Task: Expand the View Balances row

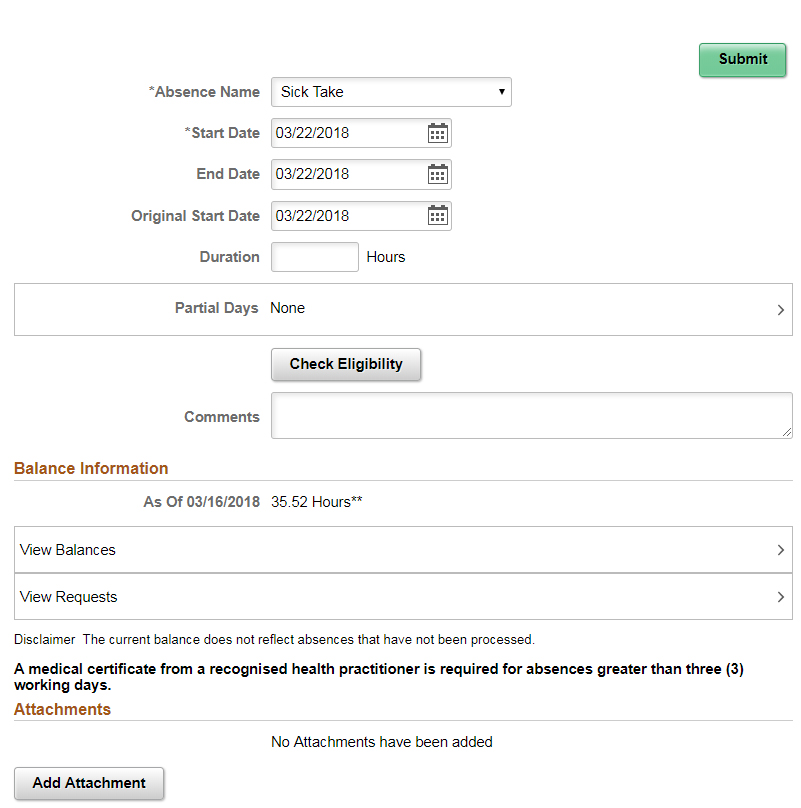Action: [402, 550]
